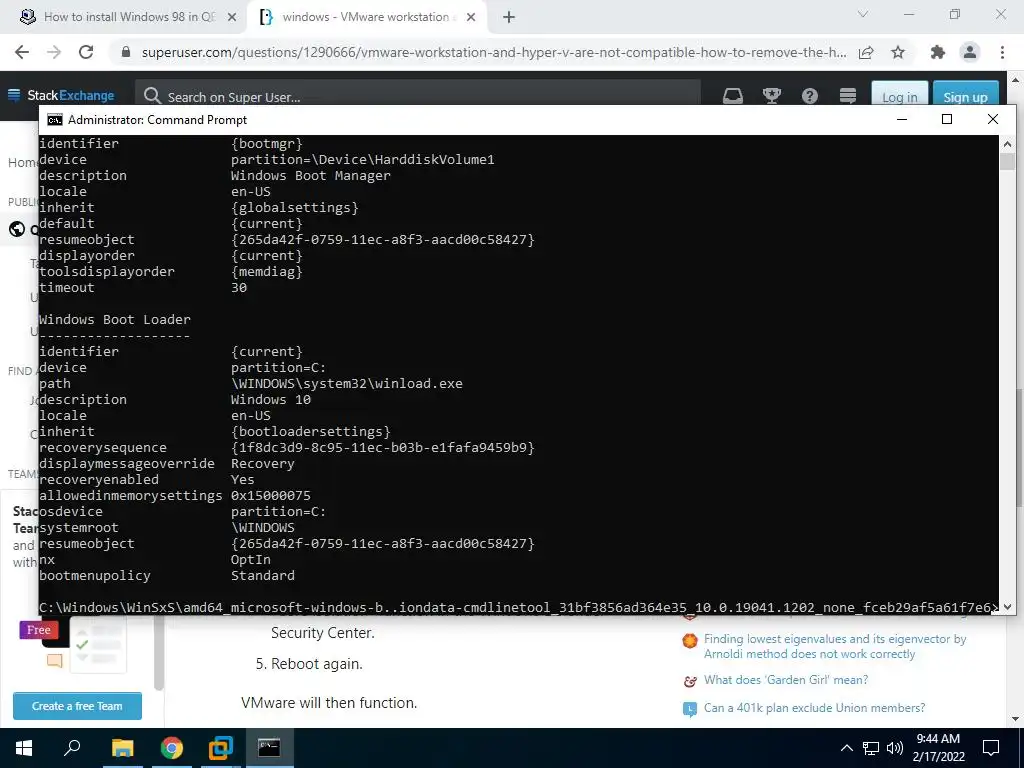Click the icon beside '401k plan' question
The image size is (1024, 768).
point(690,709)
